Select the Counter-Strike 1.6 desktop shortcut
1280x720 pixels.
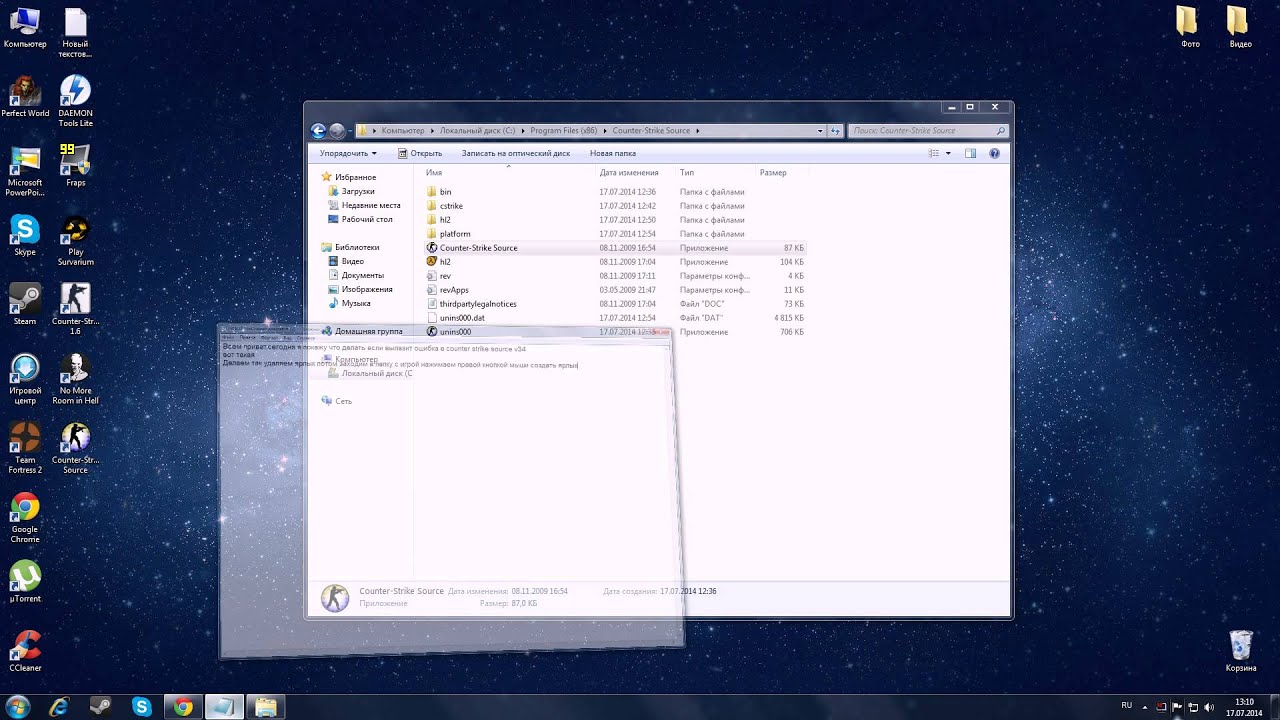click(75, 310)
